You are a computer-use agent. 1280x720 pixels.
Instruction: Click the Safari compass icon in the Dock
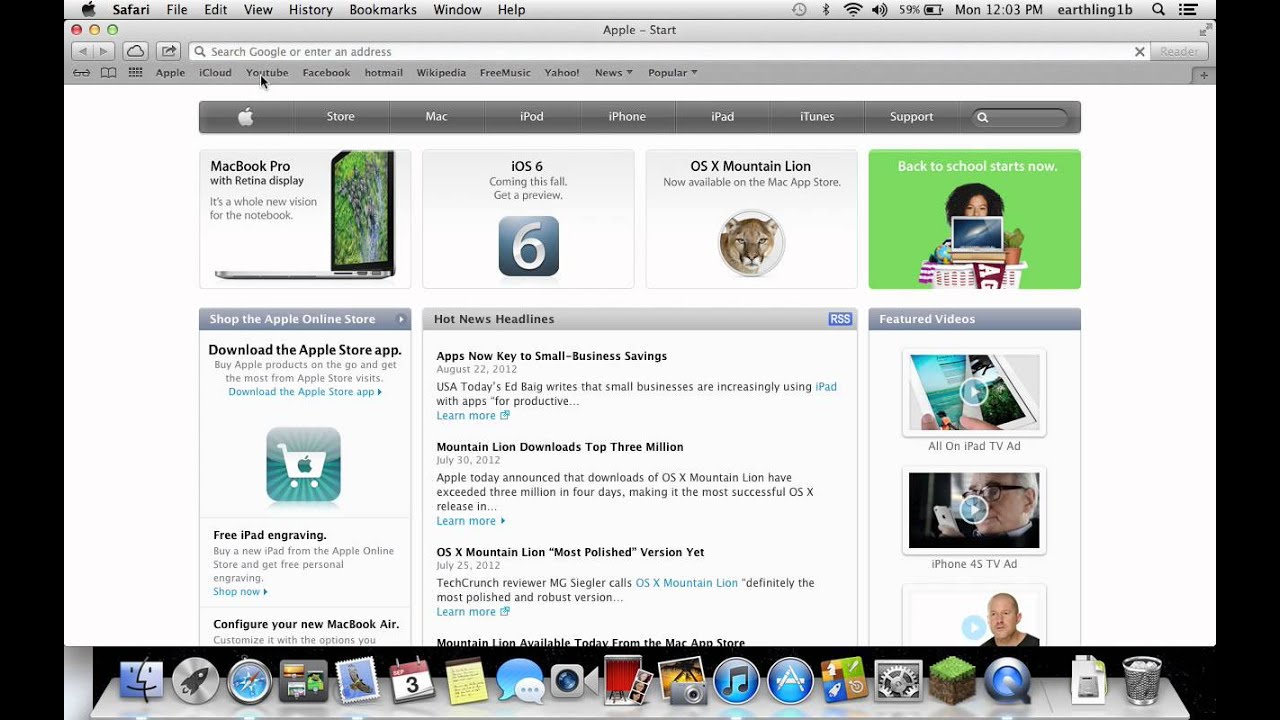[249, 682]
